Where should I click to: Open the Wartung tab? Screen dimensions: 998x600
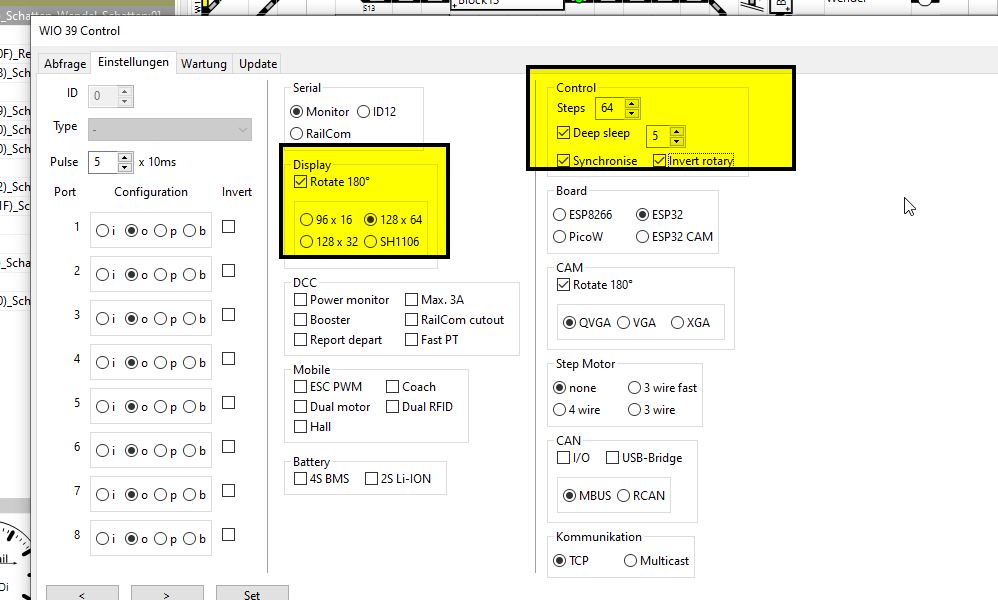(x=203, y=64)
